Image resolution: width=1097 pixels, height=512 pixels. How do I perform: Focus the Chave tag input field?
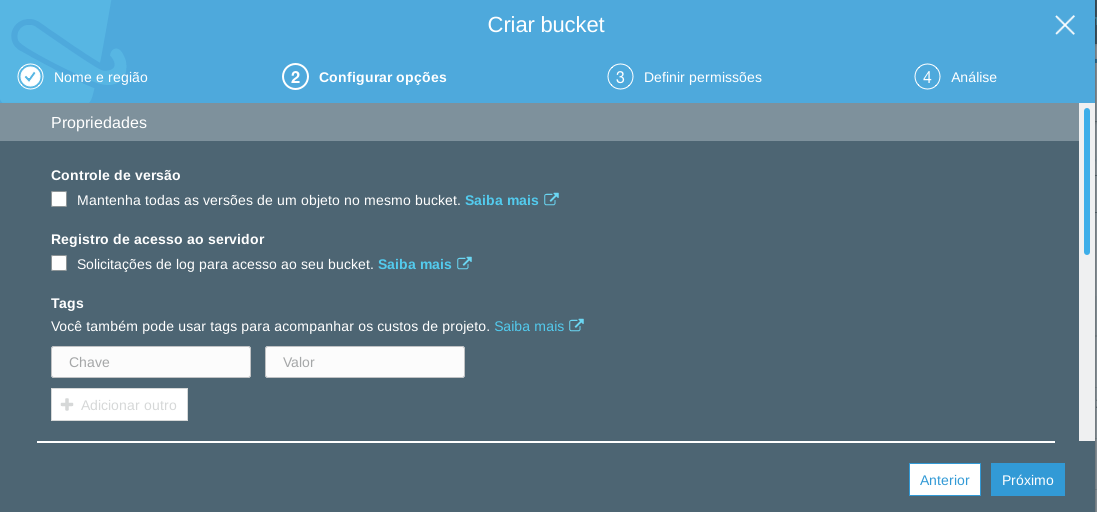(151, 362)
